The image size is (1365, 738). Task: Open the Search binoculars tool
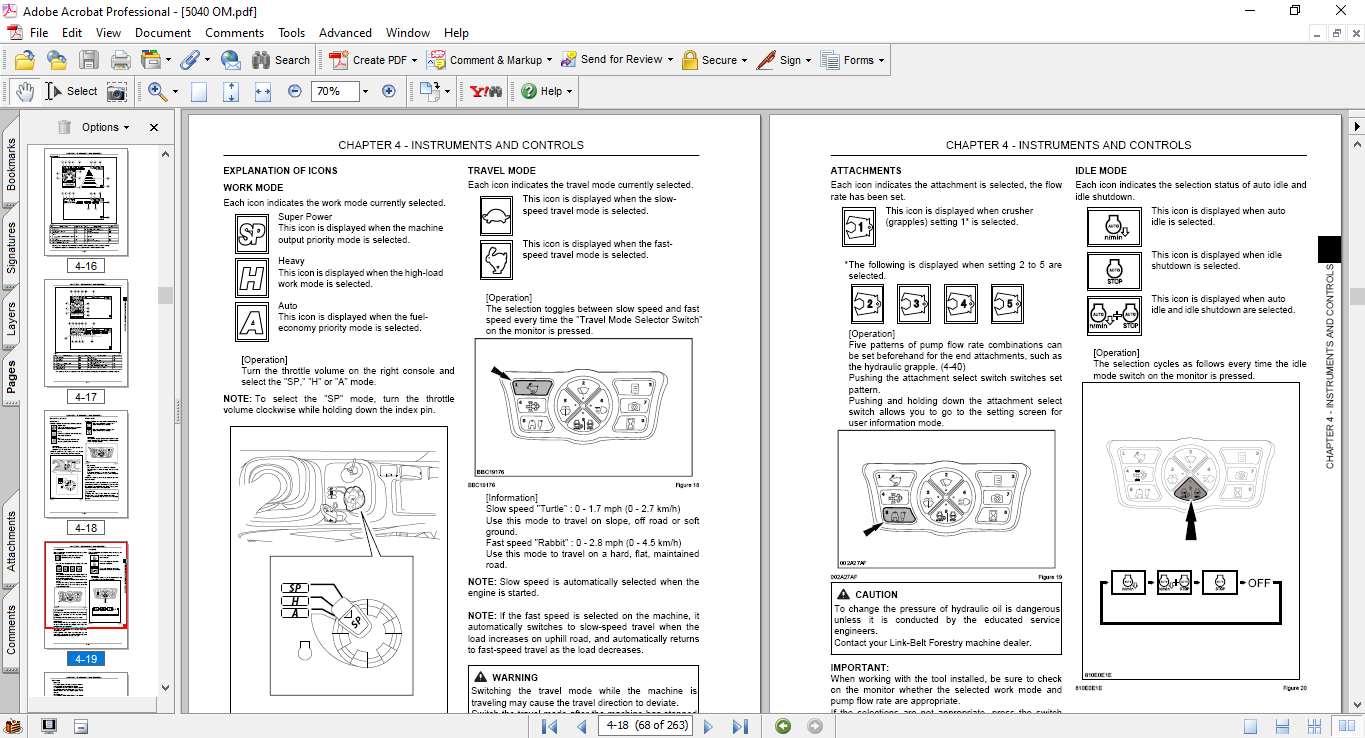tap(281, 60)
